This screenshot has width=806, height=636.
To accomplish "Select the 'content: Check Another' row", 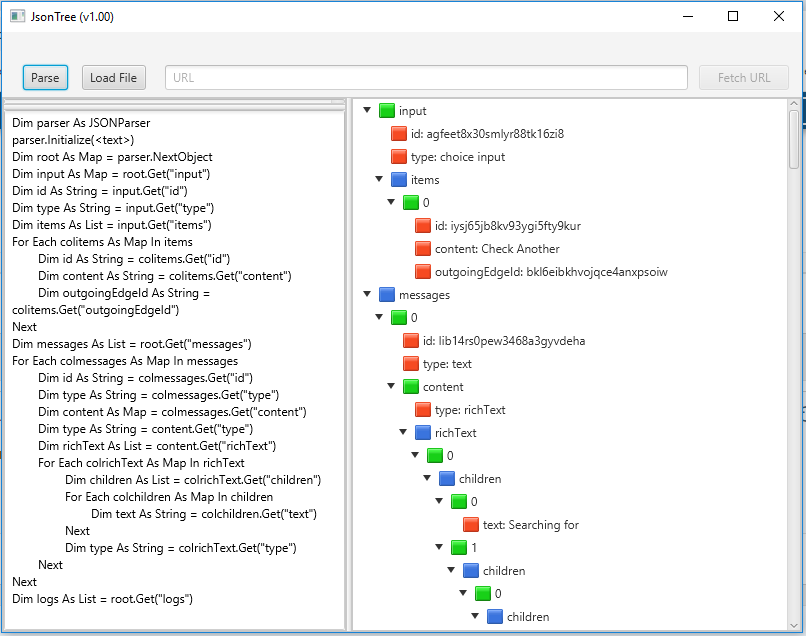I will click(x=571, y=249).
